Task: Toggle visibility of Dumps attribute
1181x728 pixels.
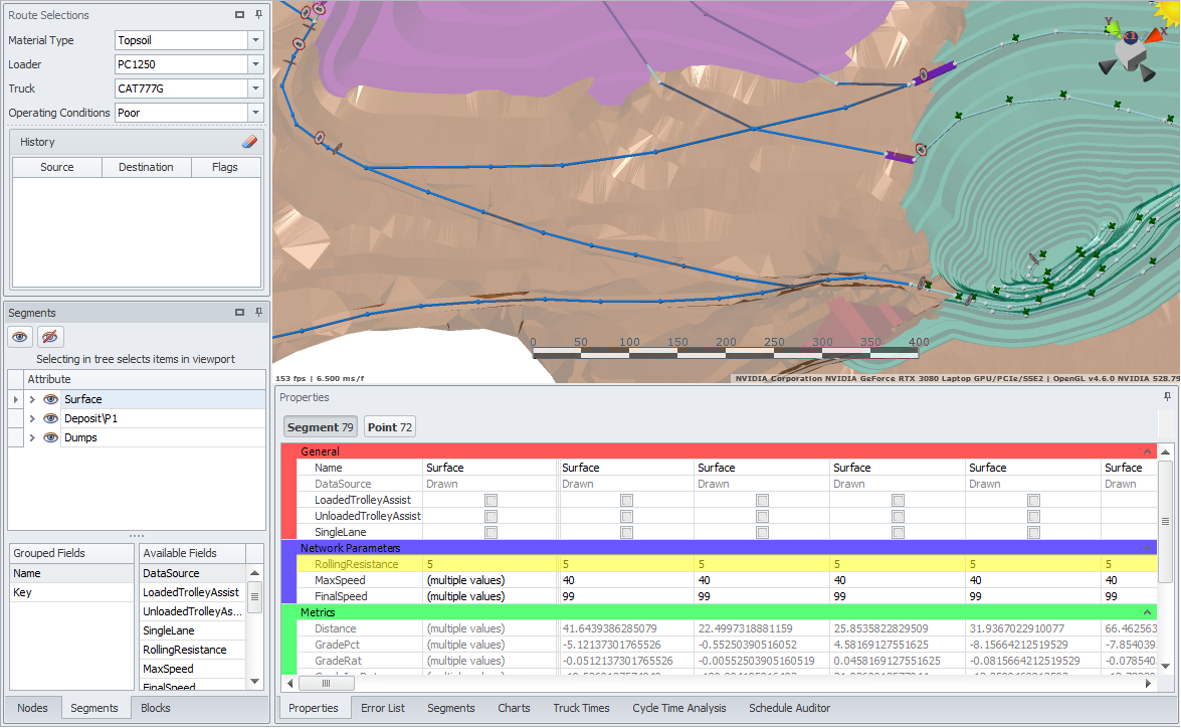Action: point(51,438)
